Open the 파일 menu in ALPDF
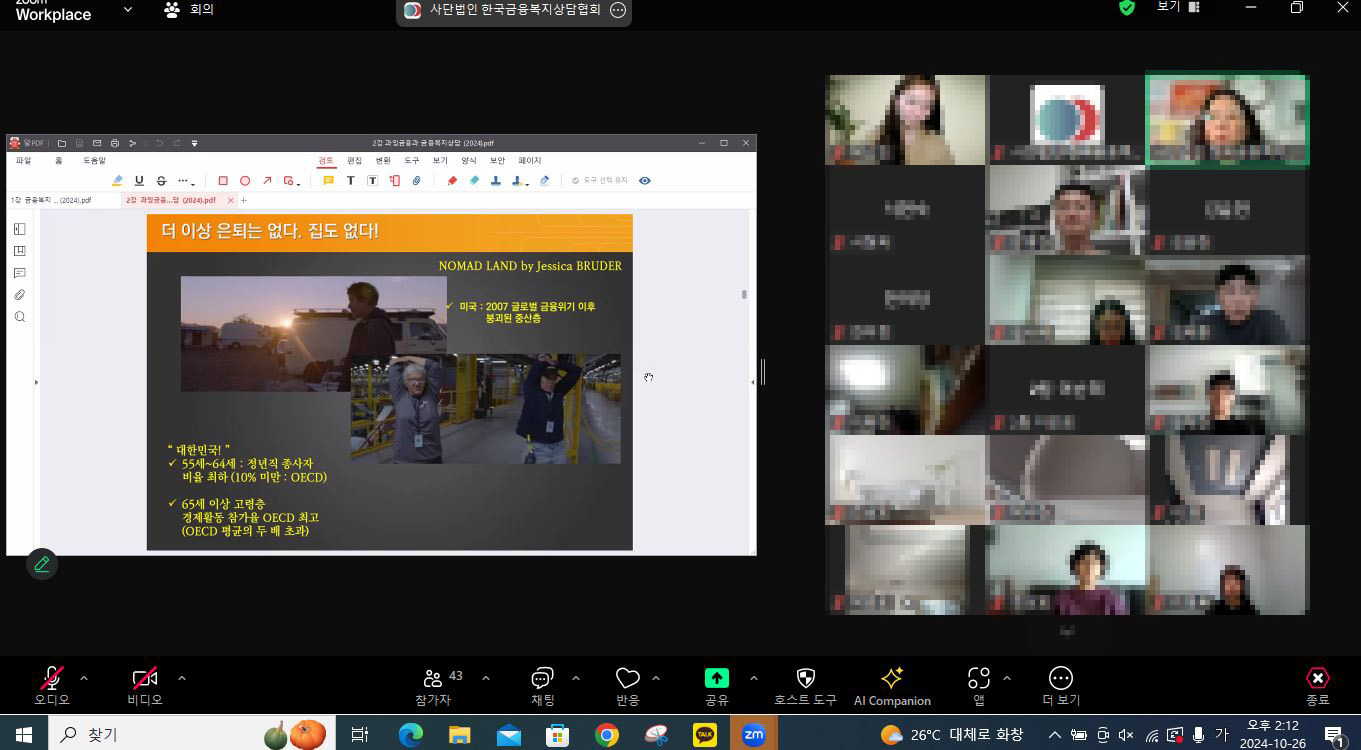 [23, 160]
